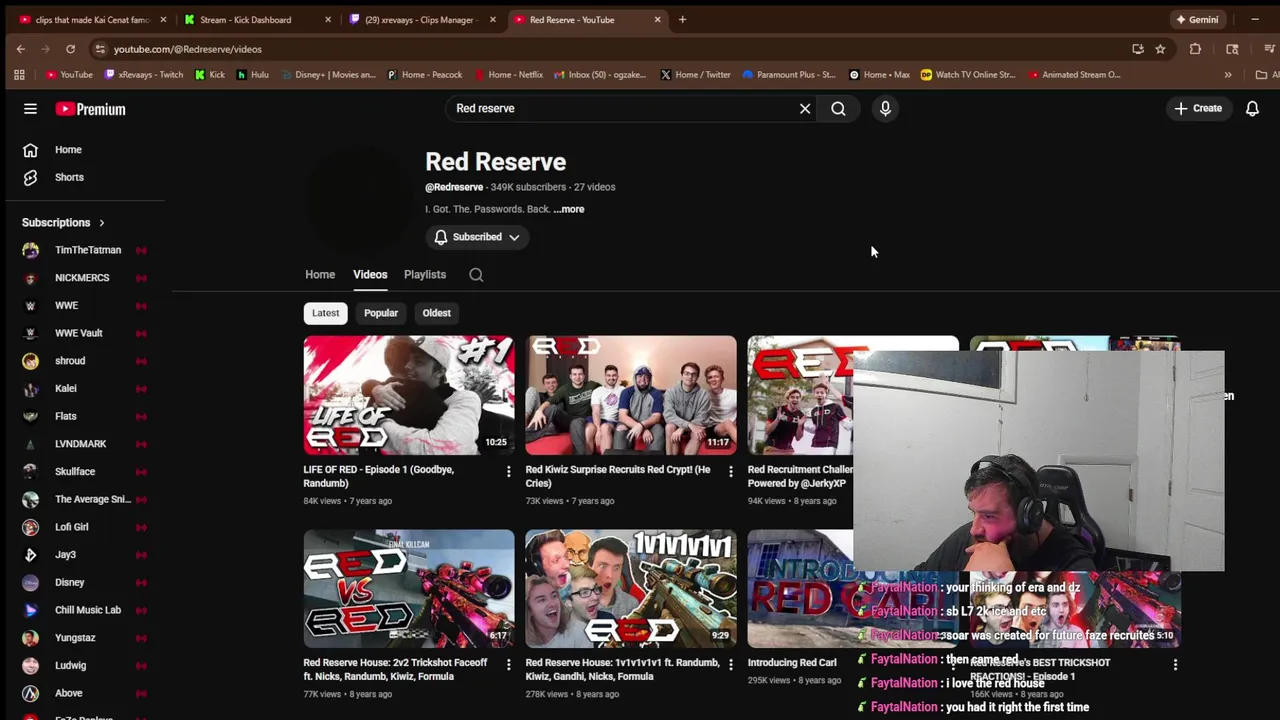Switch to the Kai Cenat clips tab
1280x720 pixels.
point(90,20)
